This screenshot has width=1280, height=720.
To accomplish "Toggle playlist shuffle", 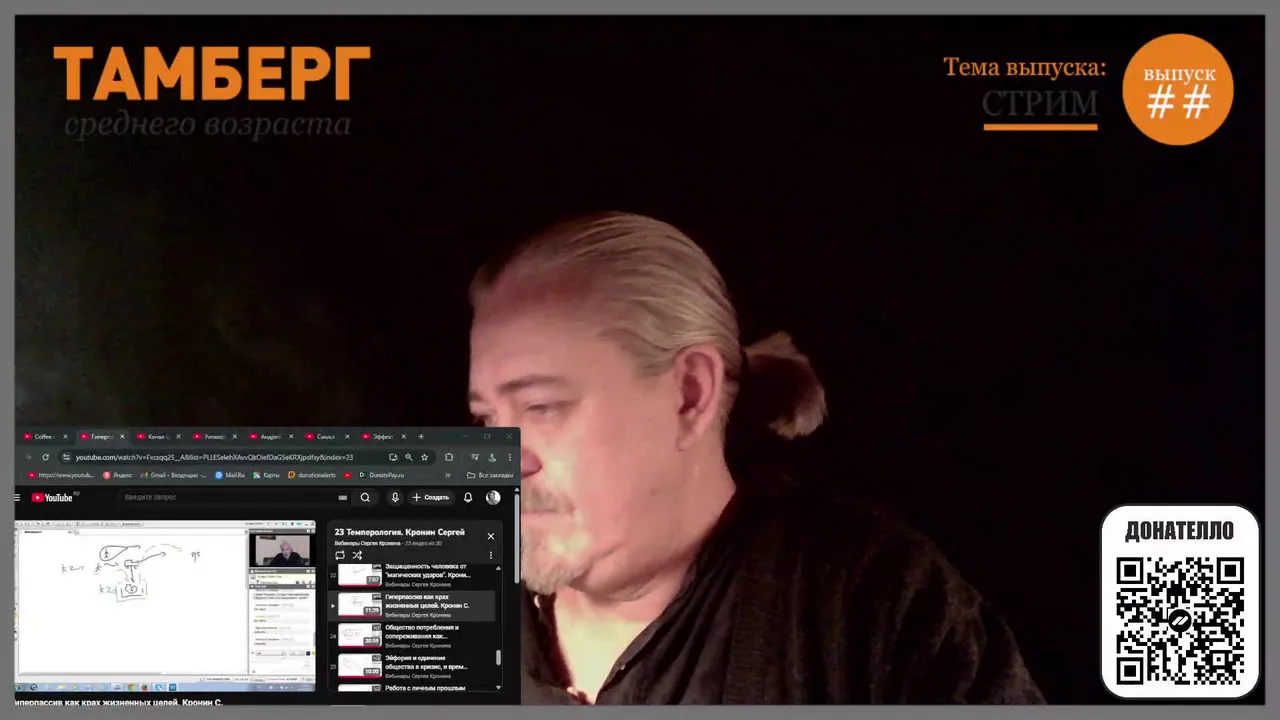I will pos(357,555).
